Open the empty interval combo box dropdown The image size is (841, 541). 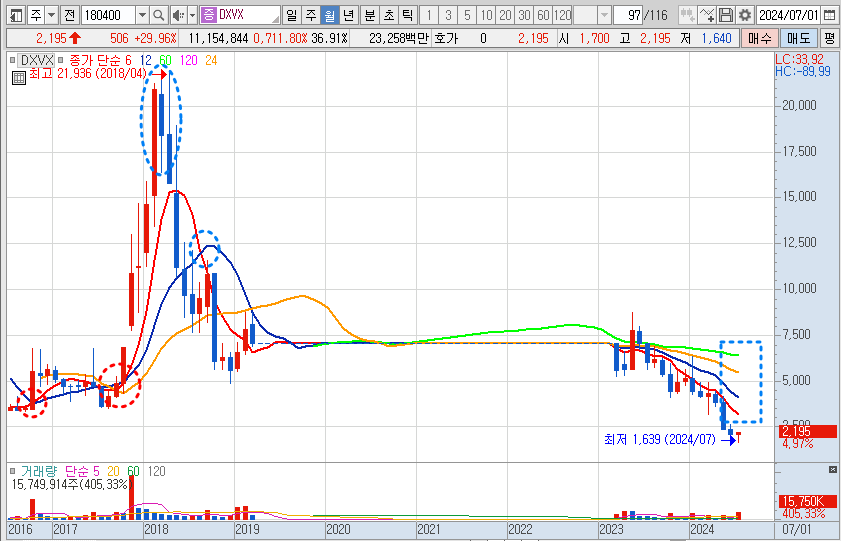click(604, 15)
